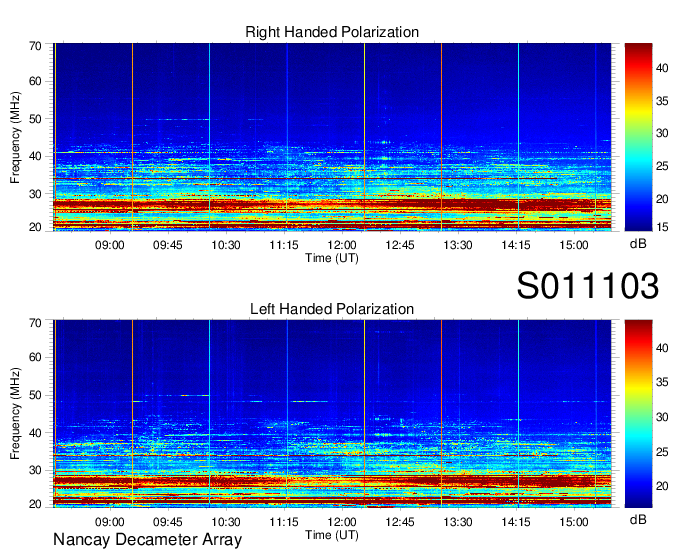
Task: Click "70" MHz tick on Right Handed frequency axis
Action: [x=35, y=46]
